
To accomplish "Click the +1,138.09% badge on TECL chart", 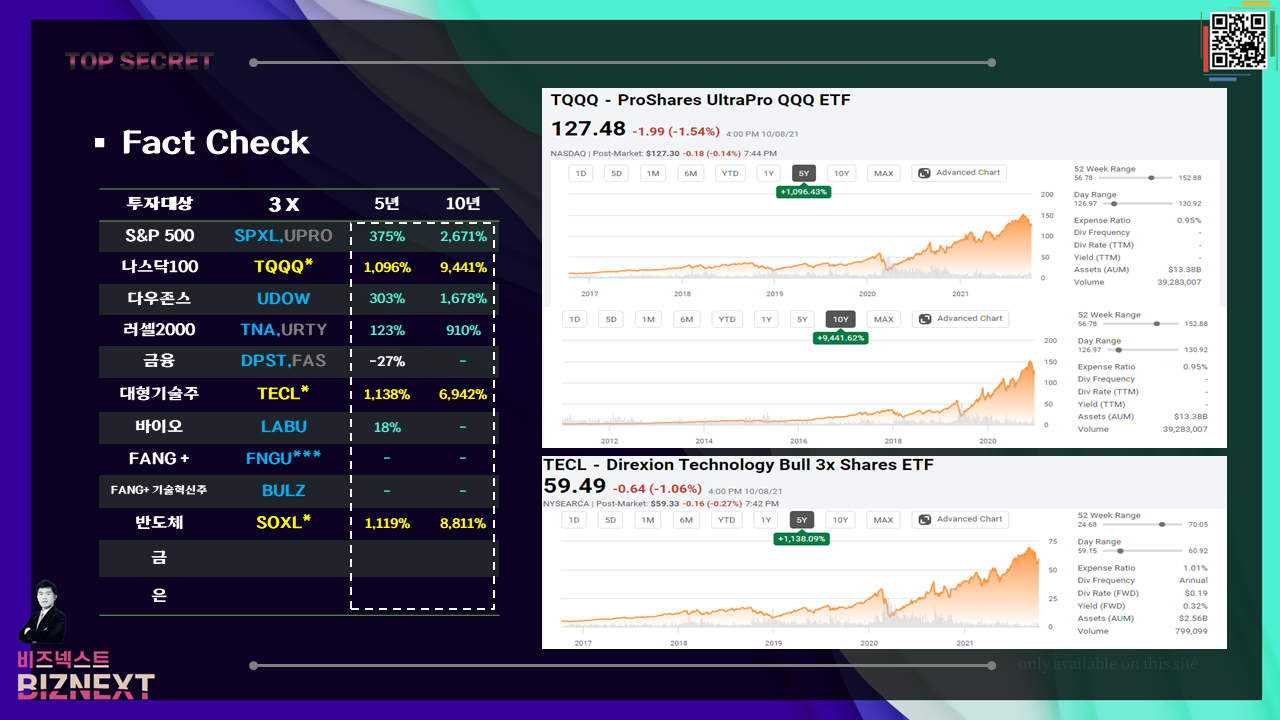I will point(802,539).
